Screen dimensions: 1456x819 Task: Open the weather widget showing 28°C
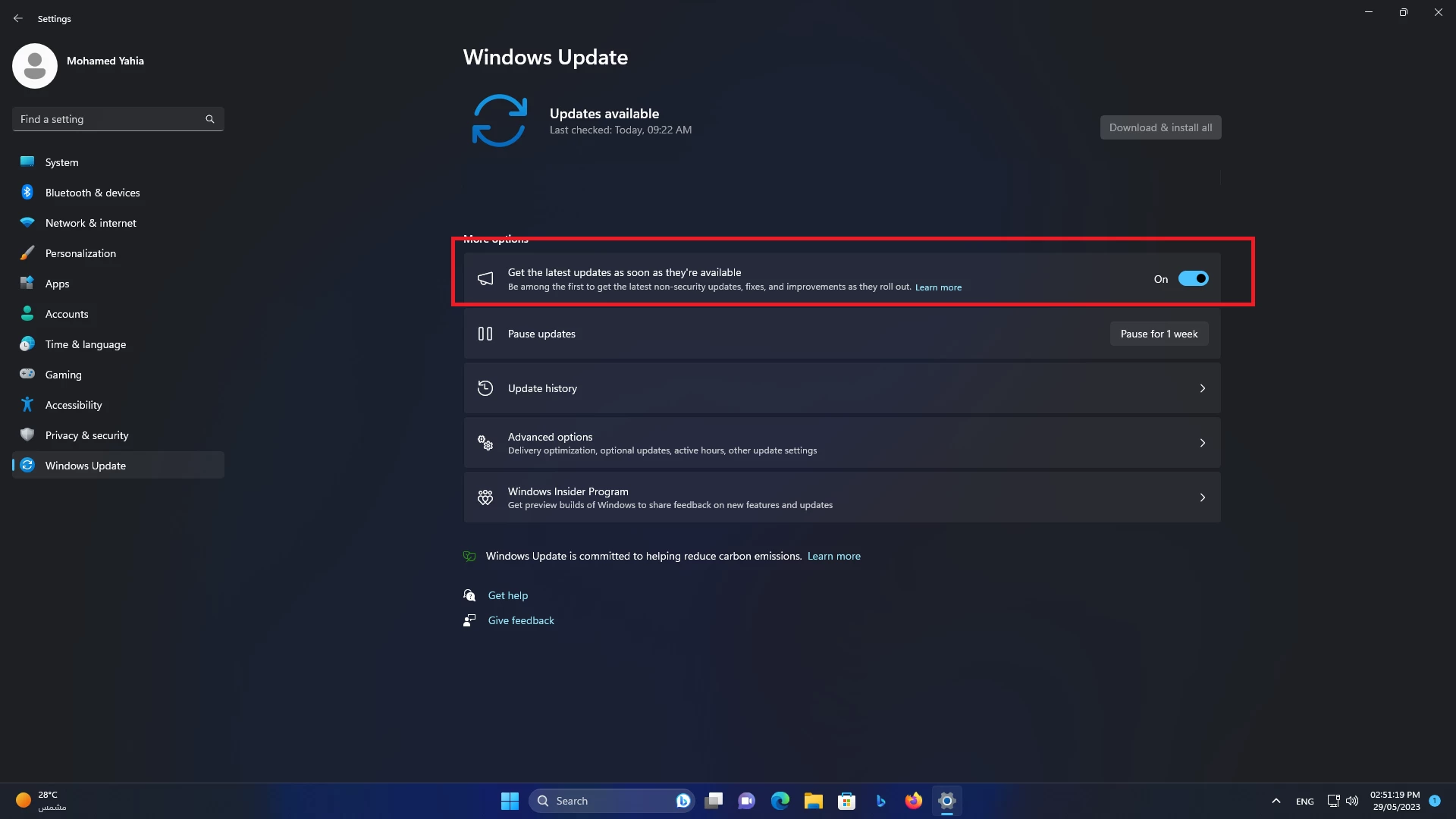[42, 801]
